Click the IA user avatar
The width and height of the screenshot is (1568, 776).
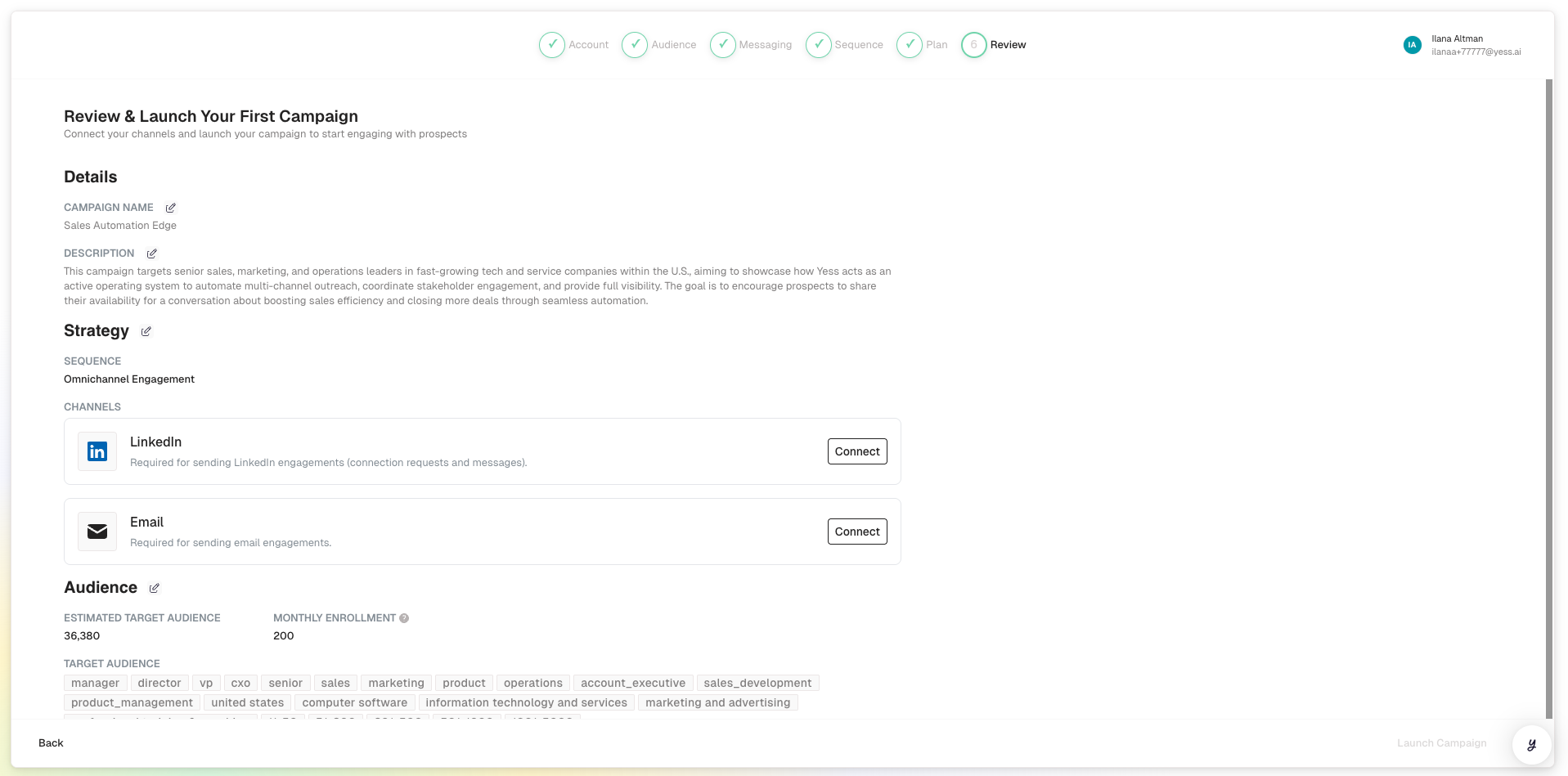[1412, 45]
